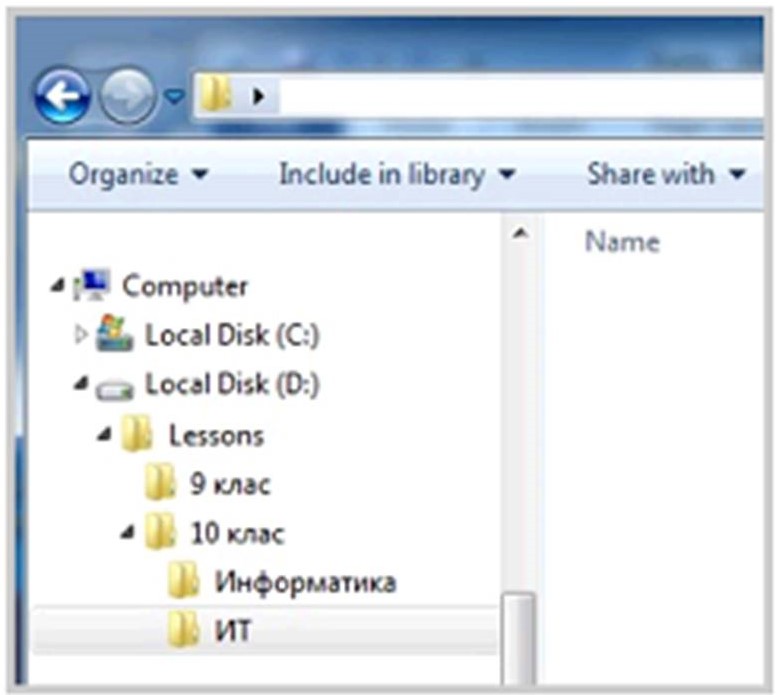Open the Include in library menu
Image resolution: width=778 pixels, height=695 pixels.
pyautogui.click(x=396, y=175)
